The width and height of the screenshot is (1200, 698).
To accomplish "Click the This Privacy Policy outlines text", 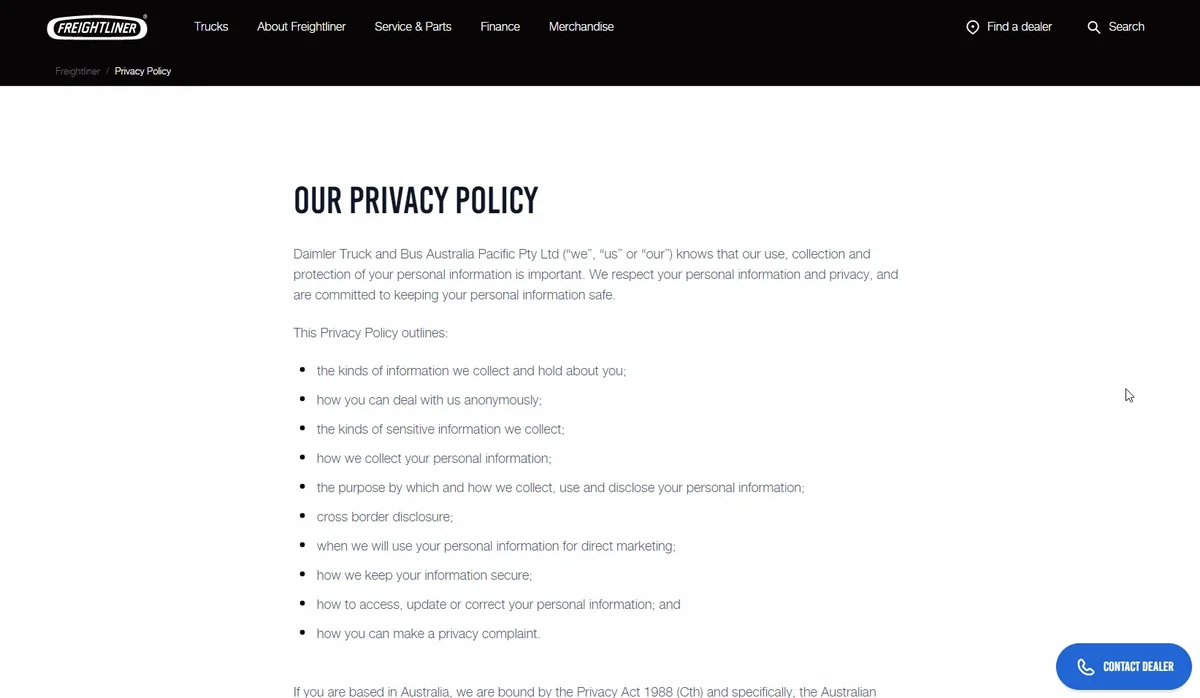I will coord(370,333).
